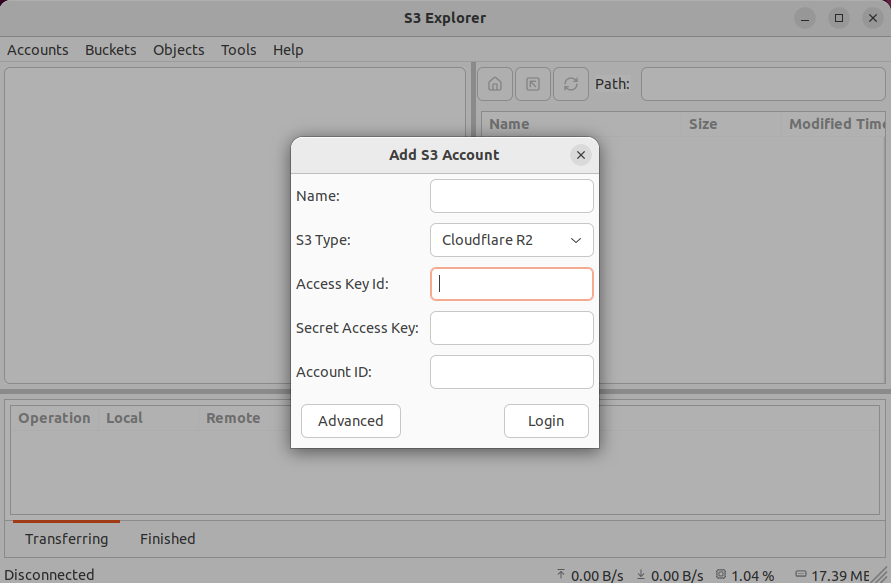Open the Objects menu
This screenshot has height=583, width=891.
178,50
